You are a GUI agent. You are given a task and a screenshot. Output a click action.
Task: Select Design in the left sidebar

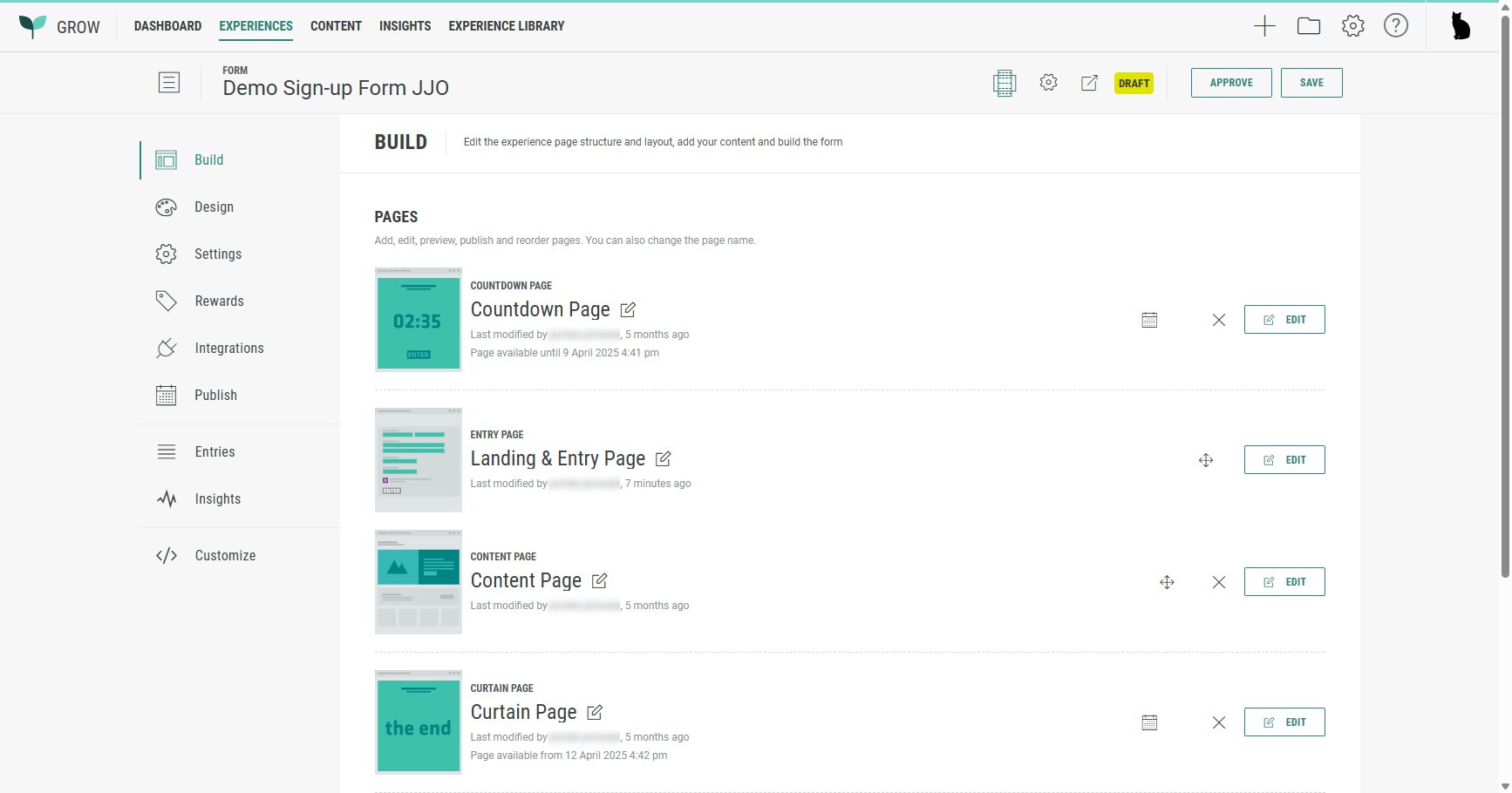click(x=214, y=207)
